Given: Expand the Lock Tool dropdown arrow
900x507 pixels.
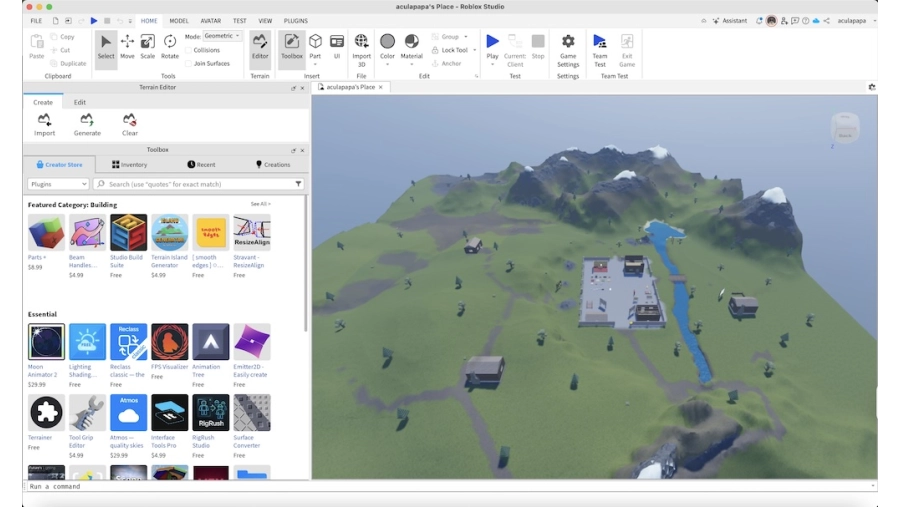Looking at the screenshot, I should click(475, 50).
